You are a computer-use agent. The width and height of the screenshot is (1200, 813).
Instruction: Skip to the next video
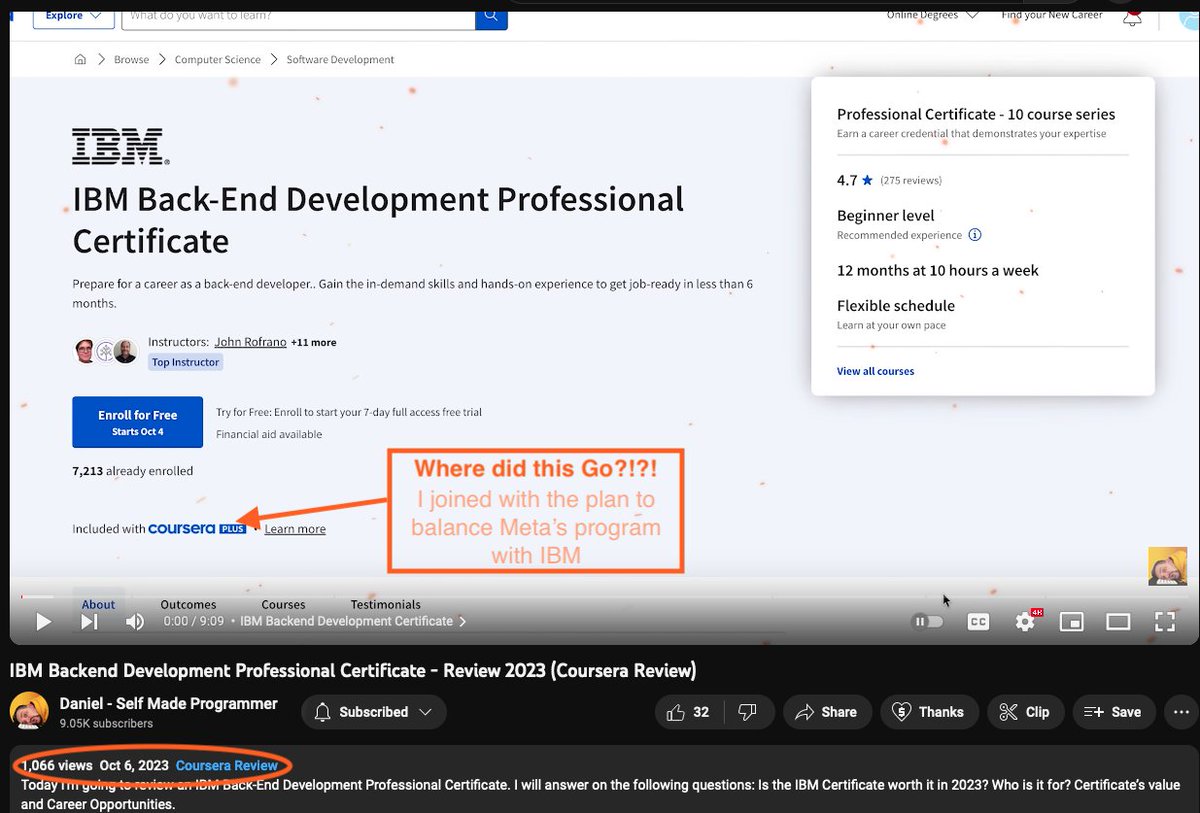click(89, 622)
